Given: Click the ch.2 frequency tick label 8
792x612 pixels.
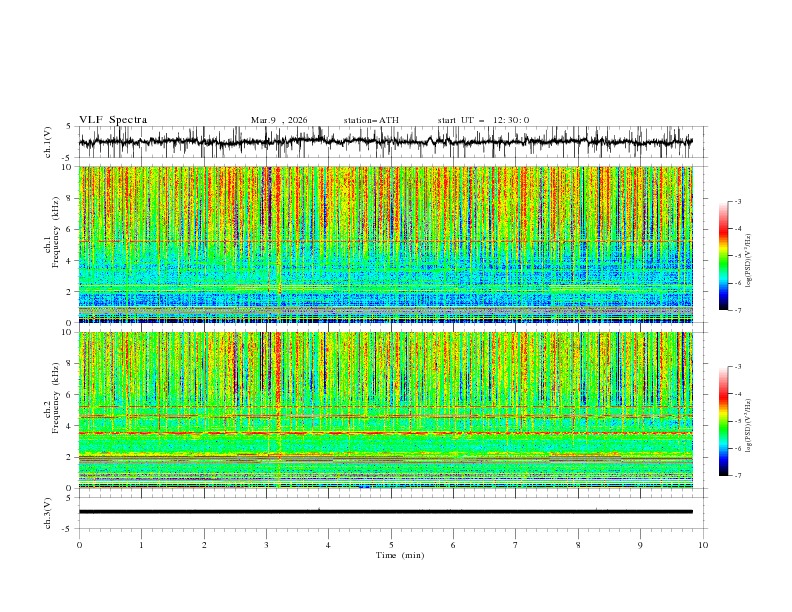Looking at the screenshot, I should coord(70,364).
